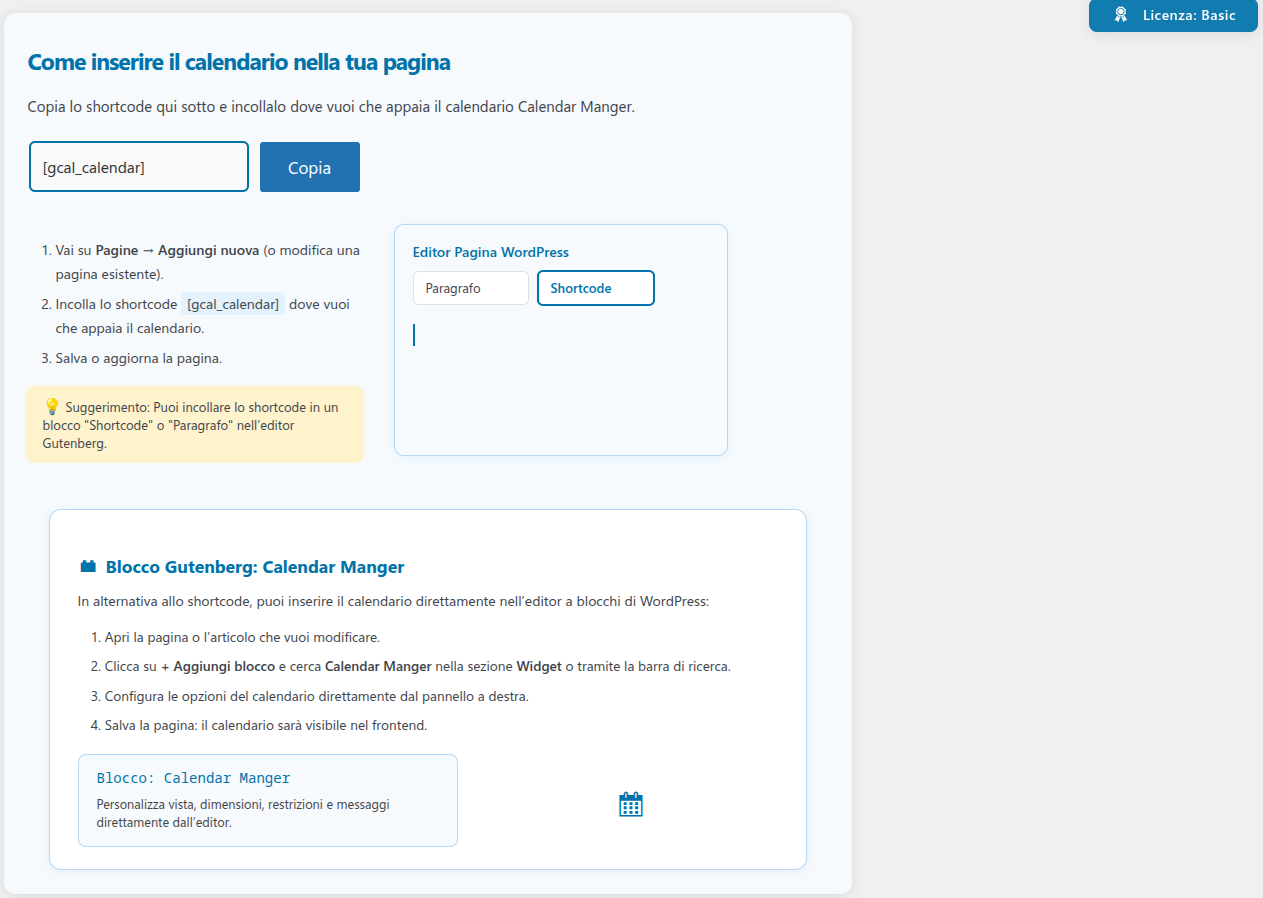The height and width of the screenshot is (898, 1263).
Task: Click the text cursor in the editor preview
Action: (x=414, y=335)
